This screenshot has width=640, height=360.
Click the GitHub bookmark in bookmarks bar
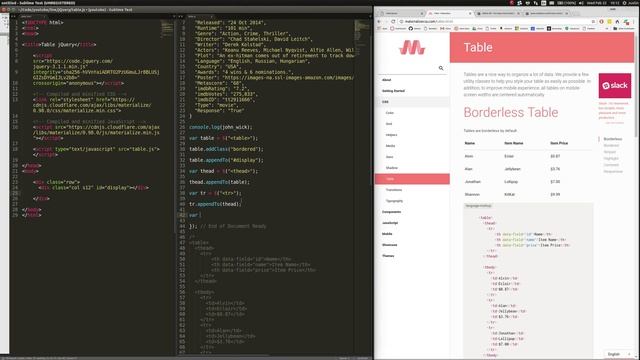click(x=414, y=29)
